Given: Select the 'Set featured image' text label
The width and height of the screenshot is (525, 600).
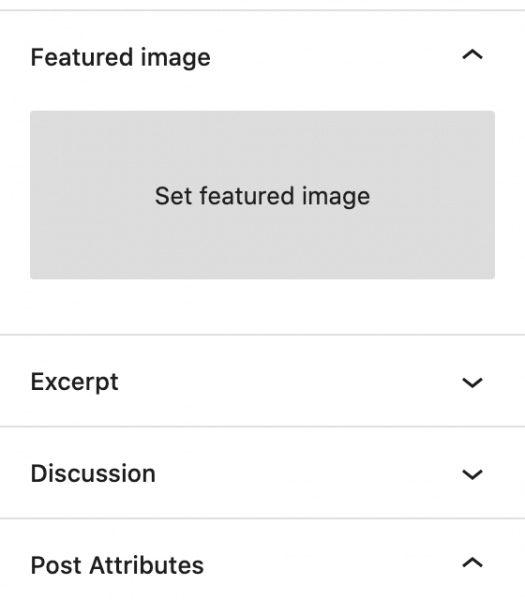Looking at the screenshot, I should pyautogui.click(x=262, y=197).
